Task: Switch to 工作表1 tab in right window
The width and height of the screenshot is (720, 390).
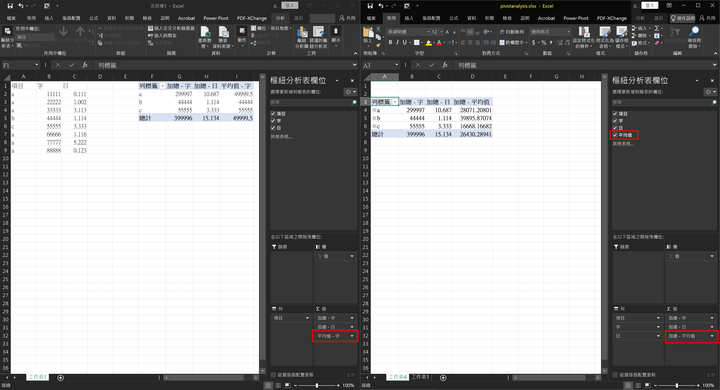Action: pos(420,377)
